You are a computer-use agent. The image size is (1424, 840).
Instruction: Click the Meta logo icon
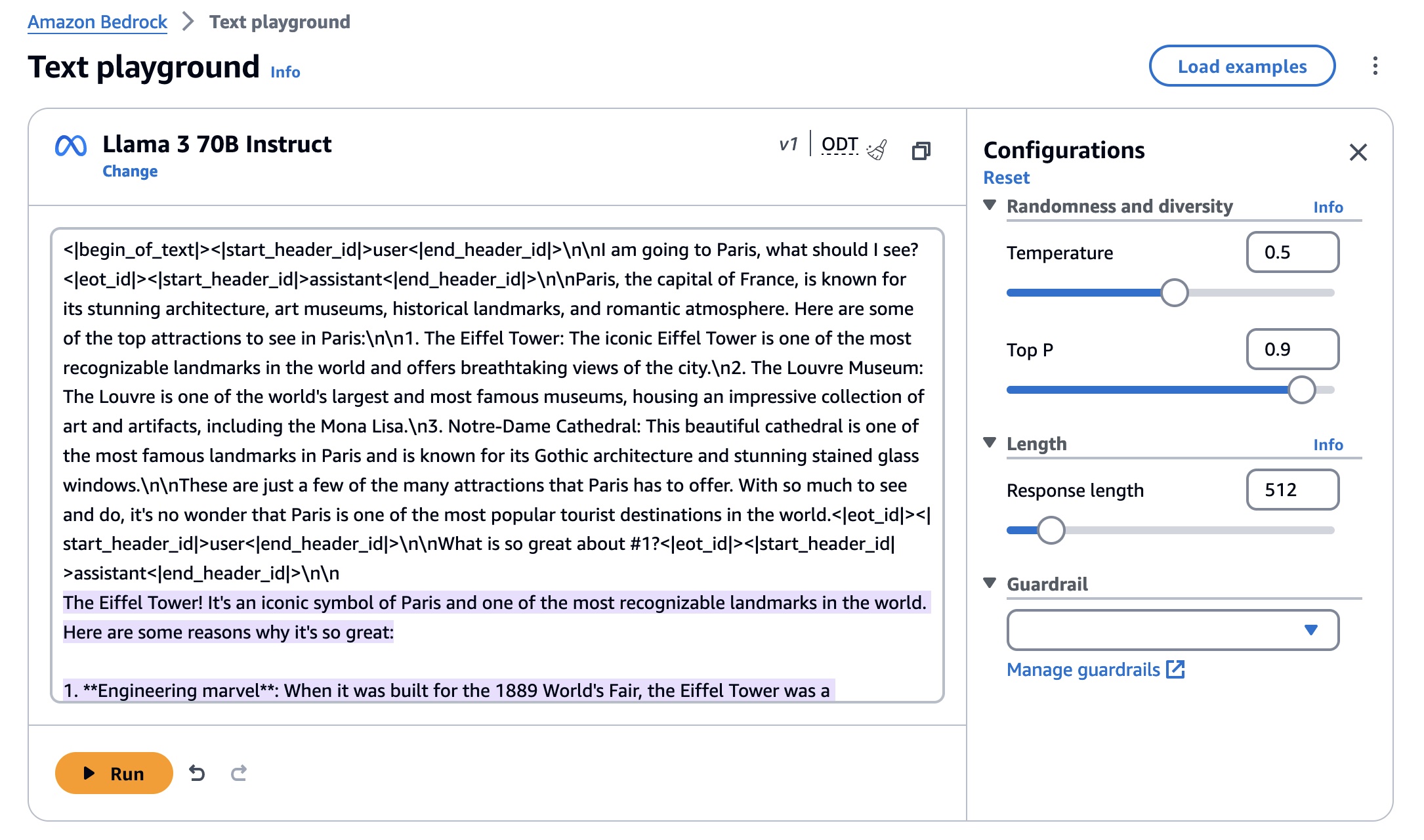(x=71, y=145)
